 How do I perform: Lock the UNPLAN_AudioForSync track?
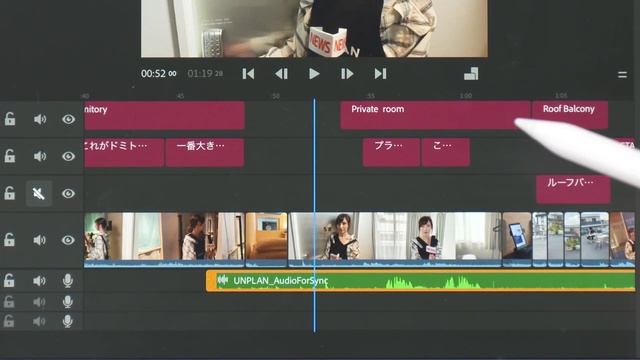click(x=9, y=281)
